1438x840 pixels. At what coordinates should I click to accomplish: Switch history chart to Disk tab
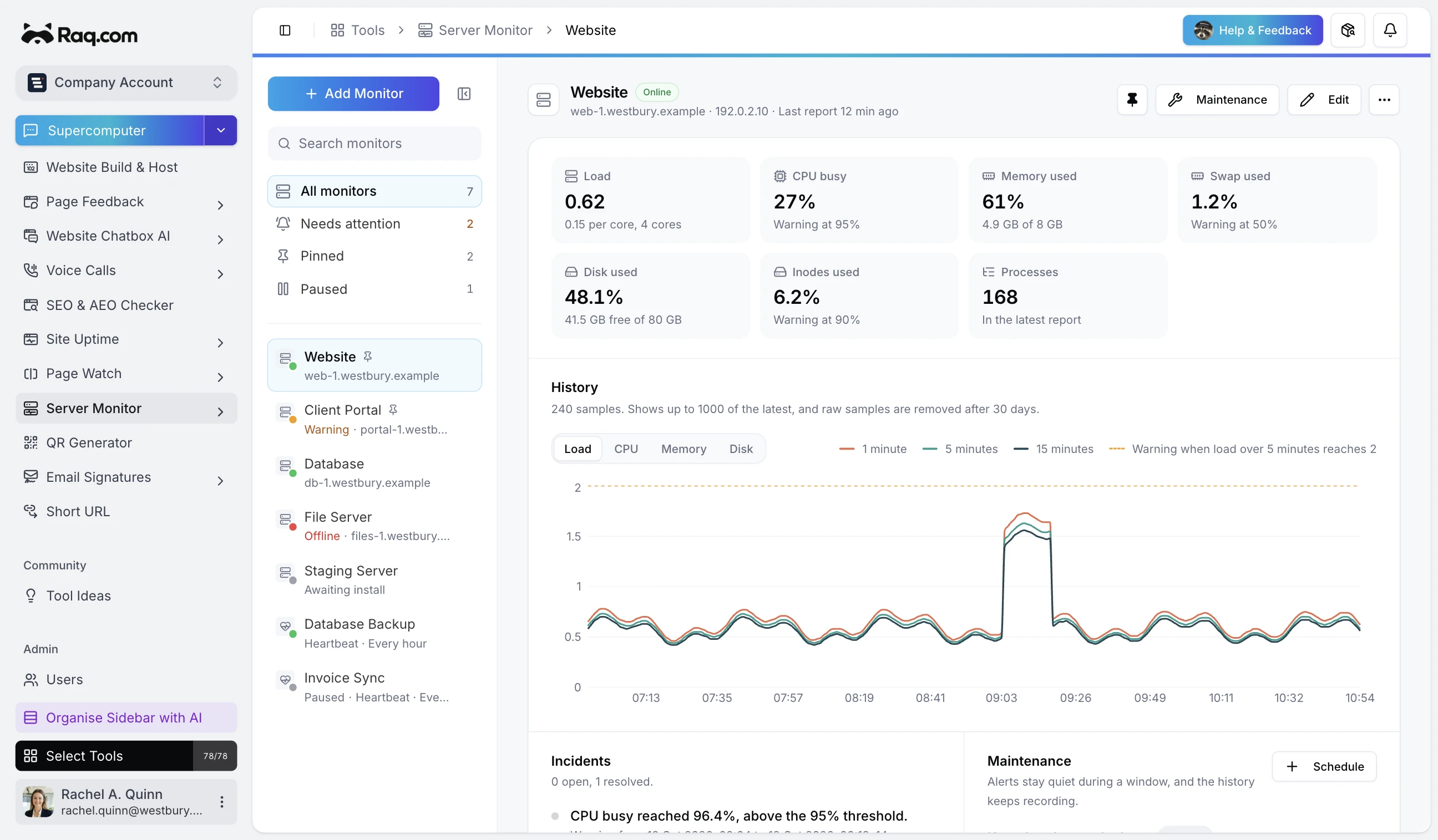tap(741, 449)
